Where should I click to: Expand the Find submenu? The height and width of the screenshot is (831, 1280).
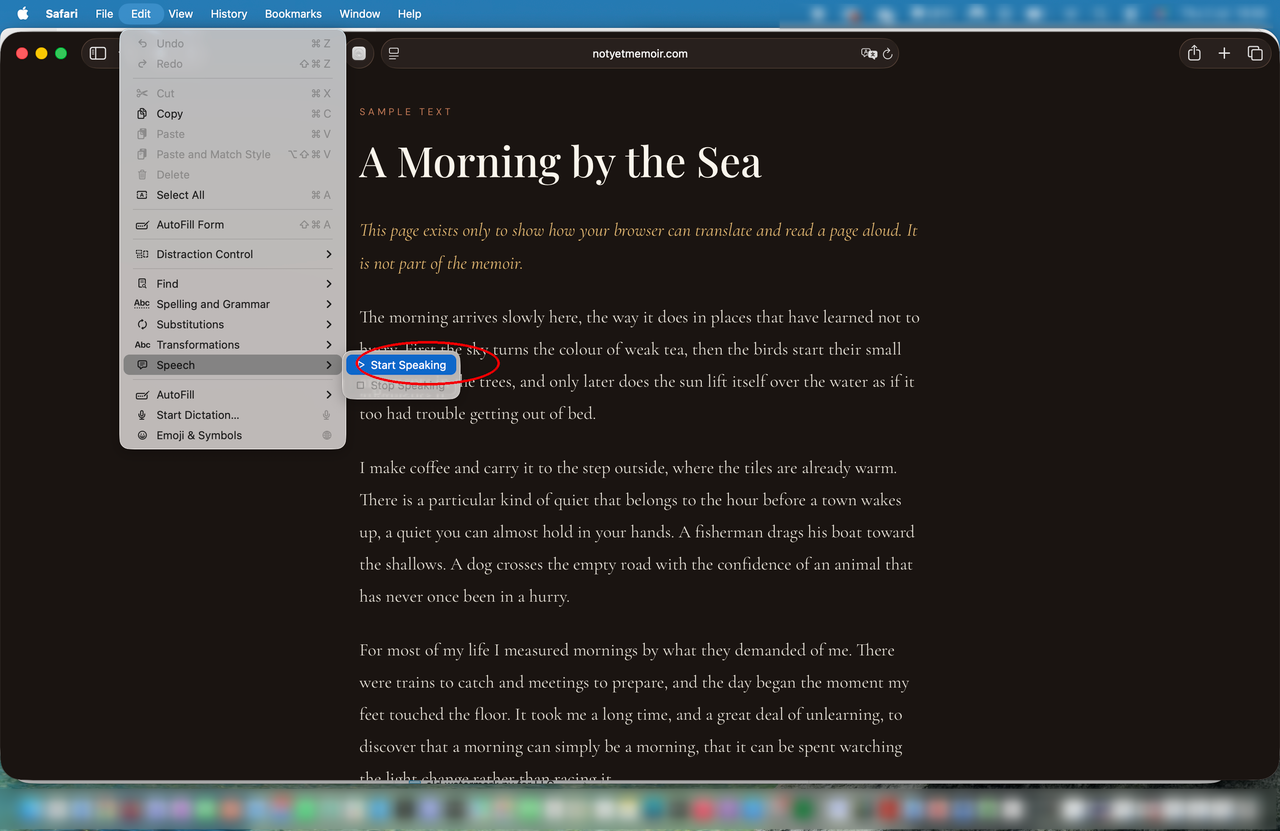(233, 284)
